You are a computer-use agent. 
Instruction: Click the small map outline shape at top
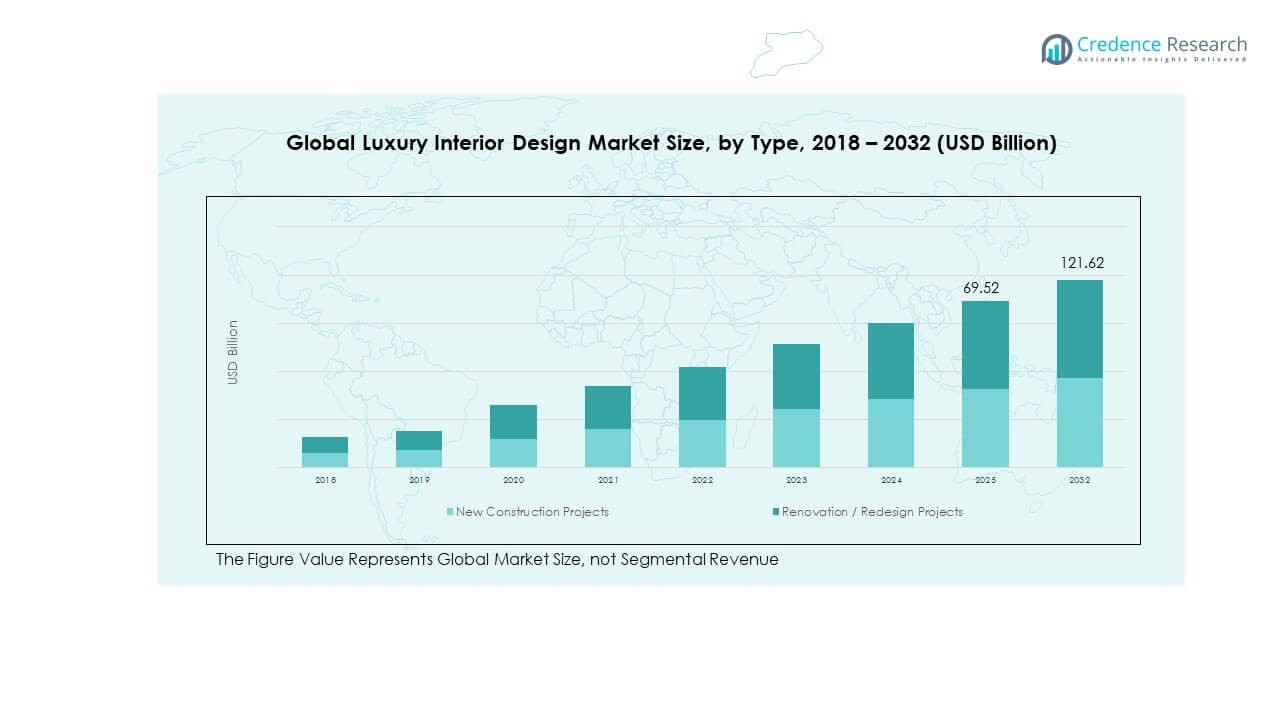[x=786, y=53]
